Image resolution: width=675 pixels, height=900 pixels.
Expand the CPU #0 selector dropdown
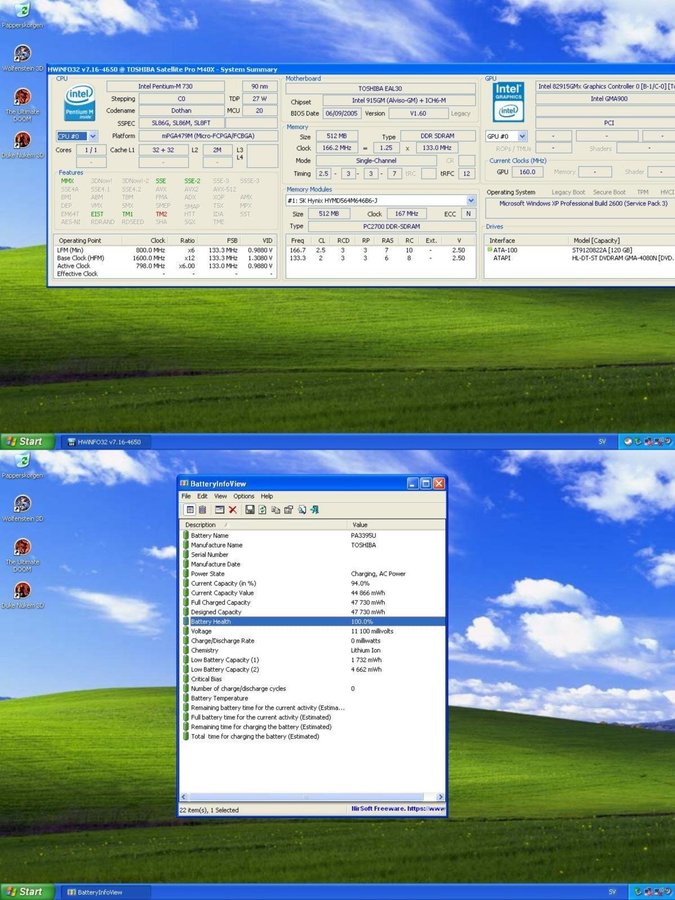[x=92, y=136]
